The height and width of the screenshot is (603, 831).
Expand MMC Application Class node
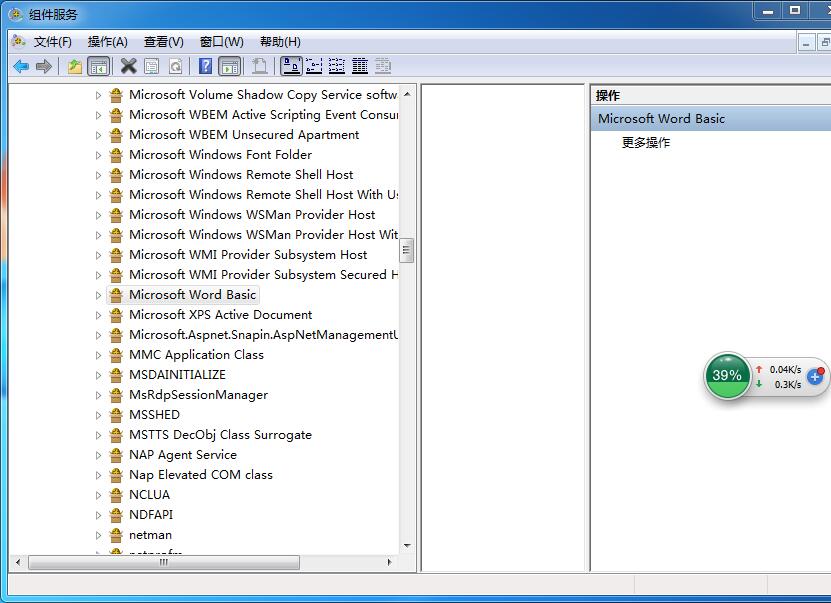[98, 355]
